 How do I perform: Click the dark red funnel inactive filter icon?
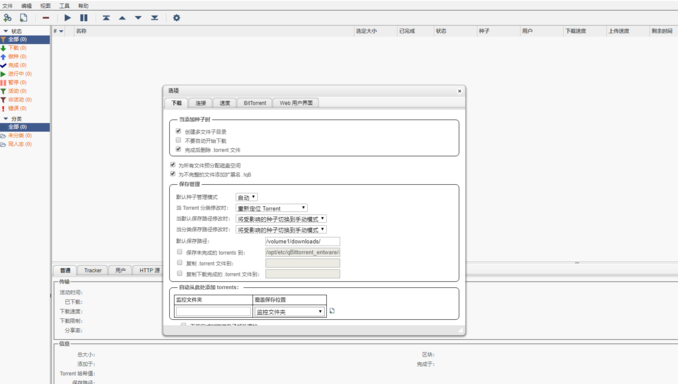tap(3, 100)
